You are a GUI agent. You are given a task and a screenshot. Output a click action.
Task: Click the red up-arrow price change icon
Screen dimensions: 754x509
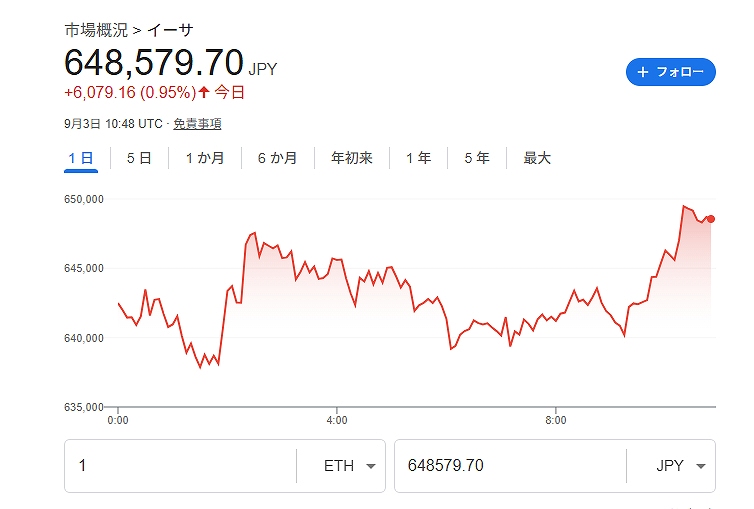tap(204, 92)
